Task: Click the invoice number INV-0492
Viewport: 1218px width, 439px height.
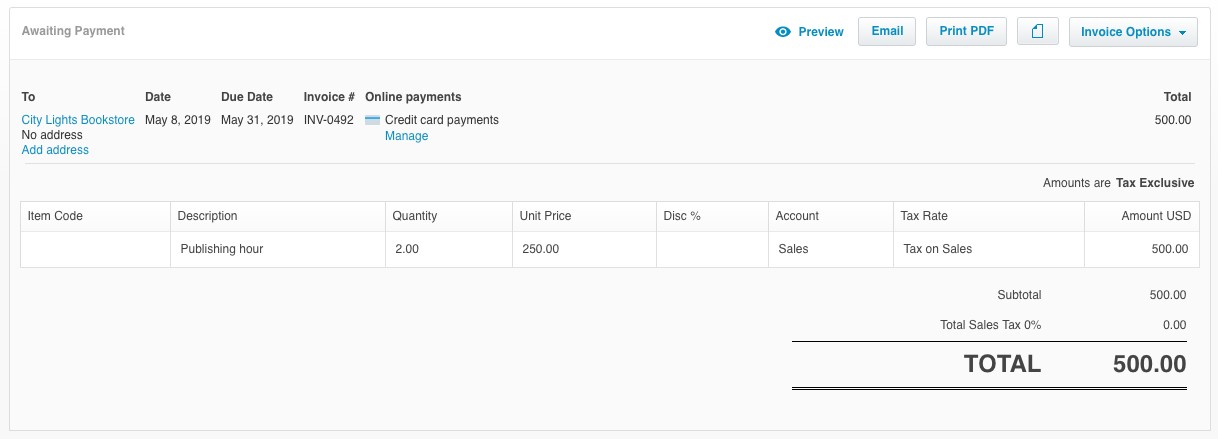Action: [x=329, y=120]
